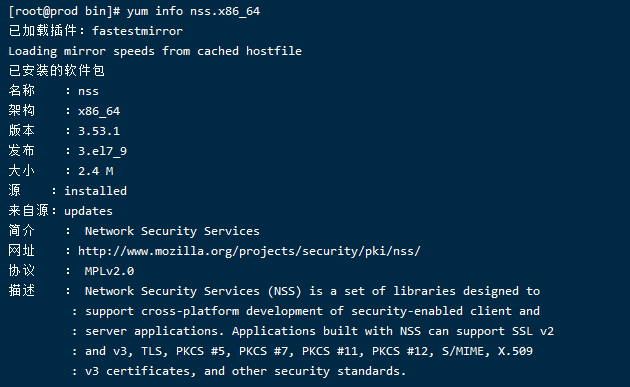This screenshot has height=387, width=630.
Task: Click the fastestmirror plugin name
Action: pos(137,31)
